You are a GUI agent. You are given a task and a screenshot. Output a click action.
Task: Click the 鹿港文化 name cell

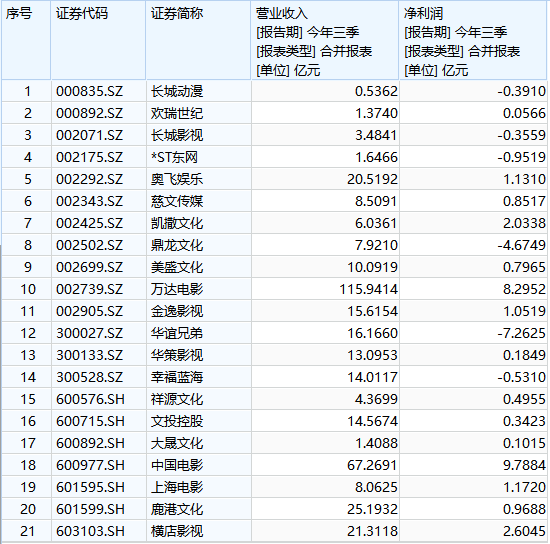[198, 509]
